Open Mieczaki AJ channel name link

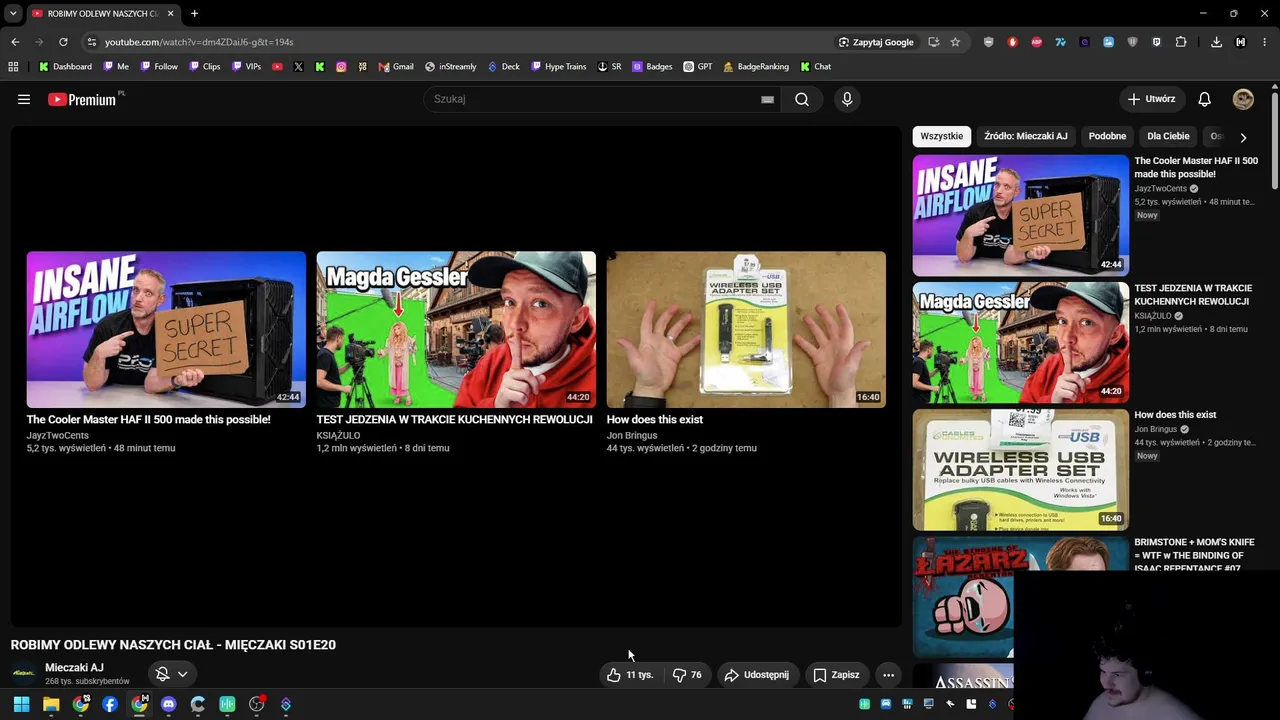(x=74, y=668)
